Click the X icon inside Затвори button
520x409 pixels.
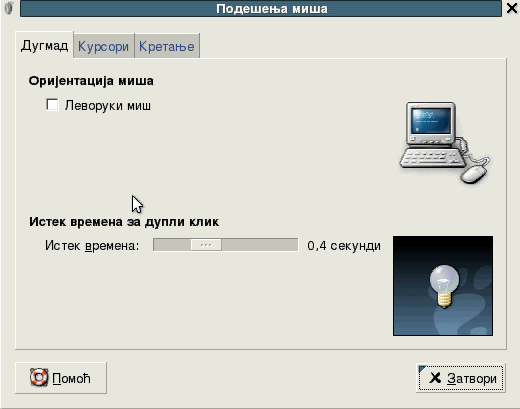[435, 378]
